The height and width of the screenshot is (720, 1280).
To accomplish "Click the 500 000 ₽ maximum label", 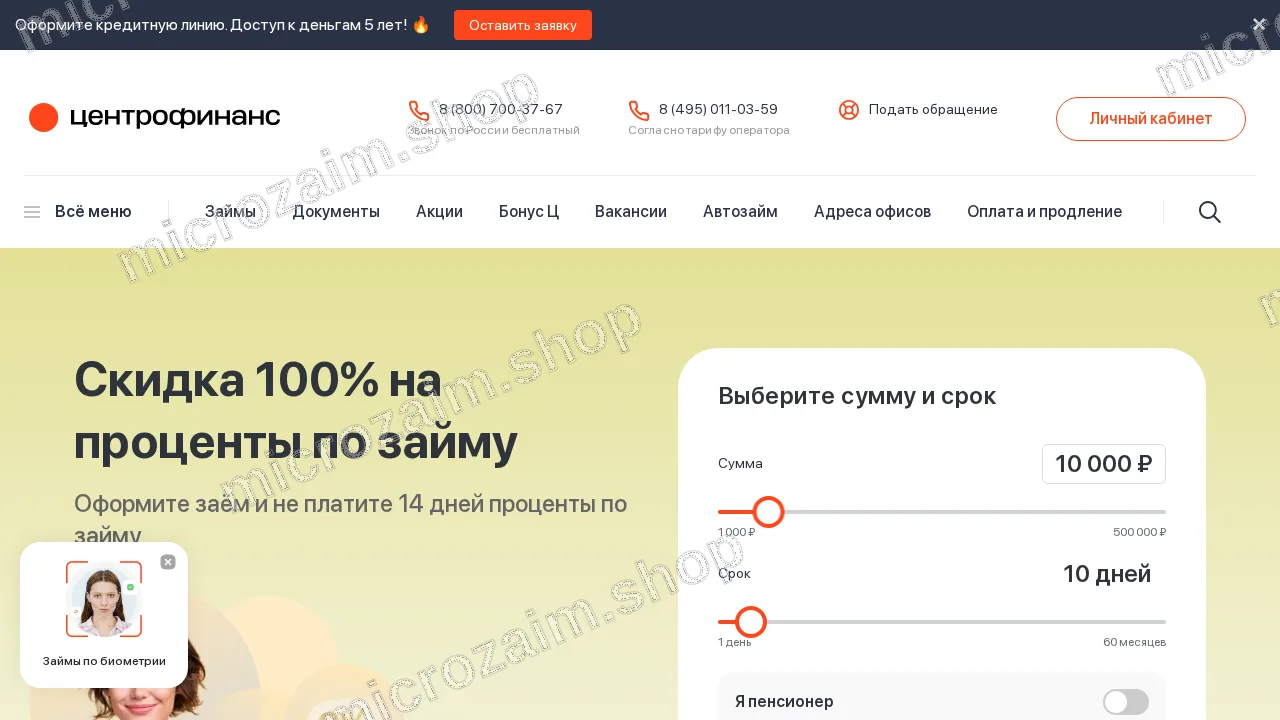I will point(1139,532).
